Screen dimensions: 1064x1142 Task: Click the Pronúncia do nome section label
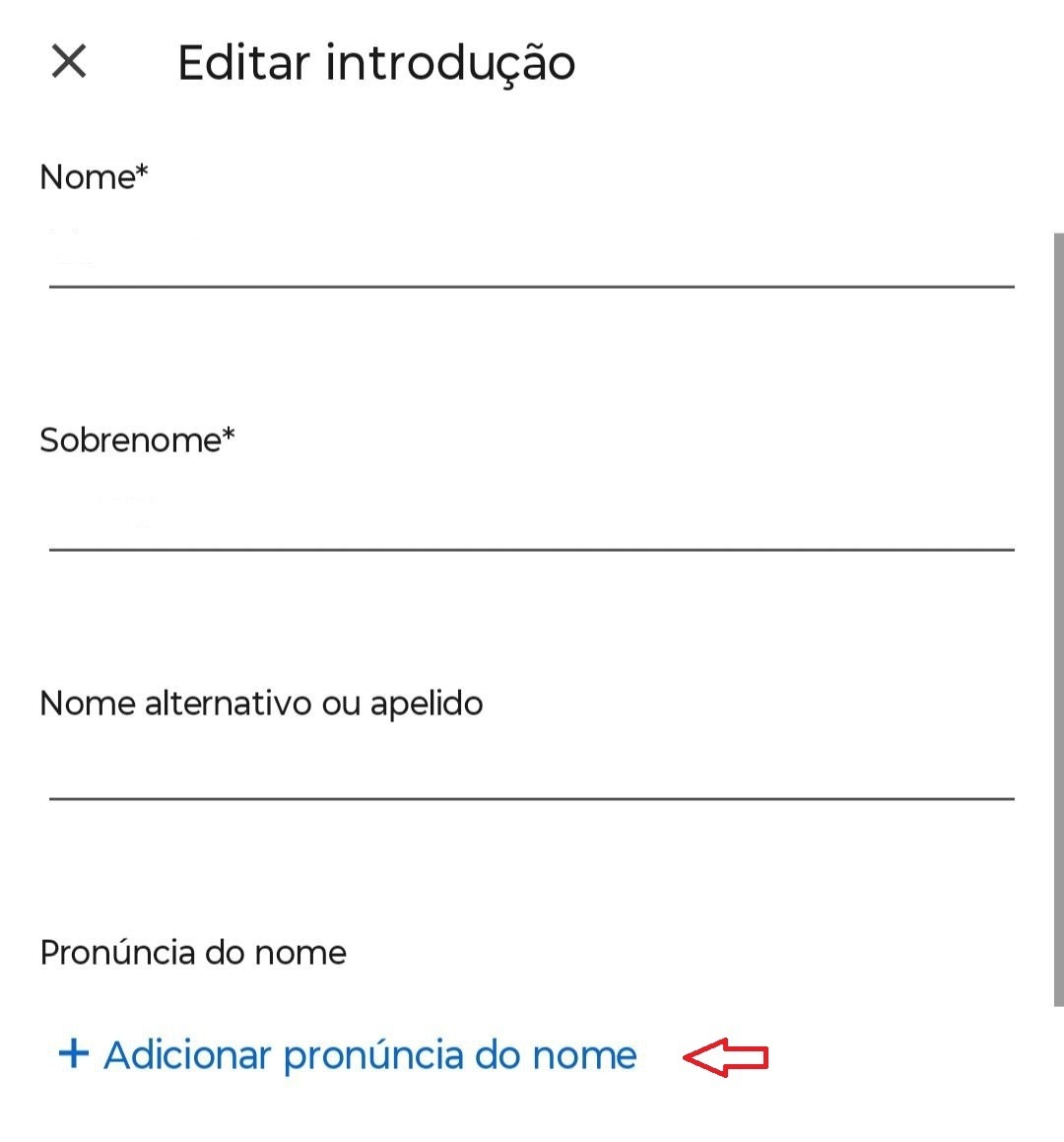click(193, 953)
